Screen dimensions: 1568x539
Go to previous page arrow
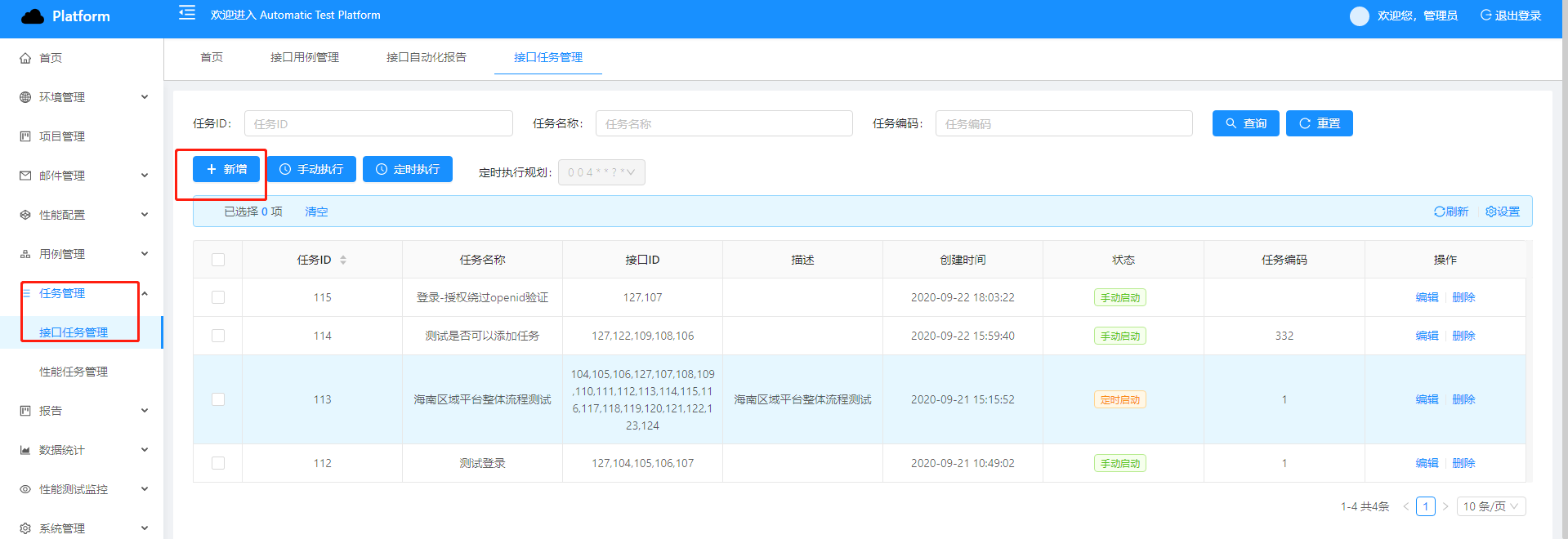(1406, 506)
